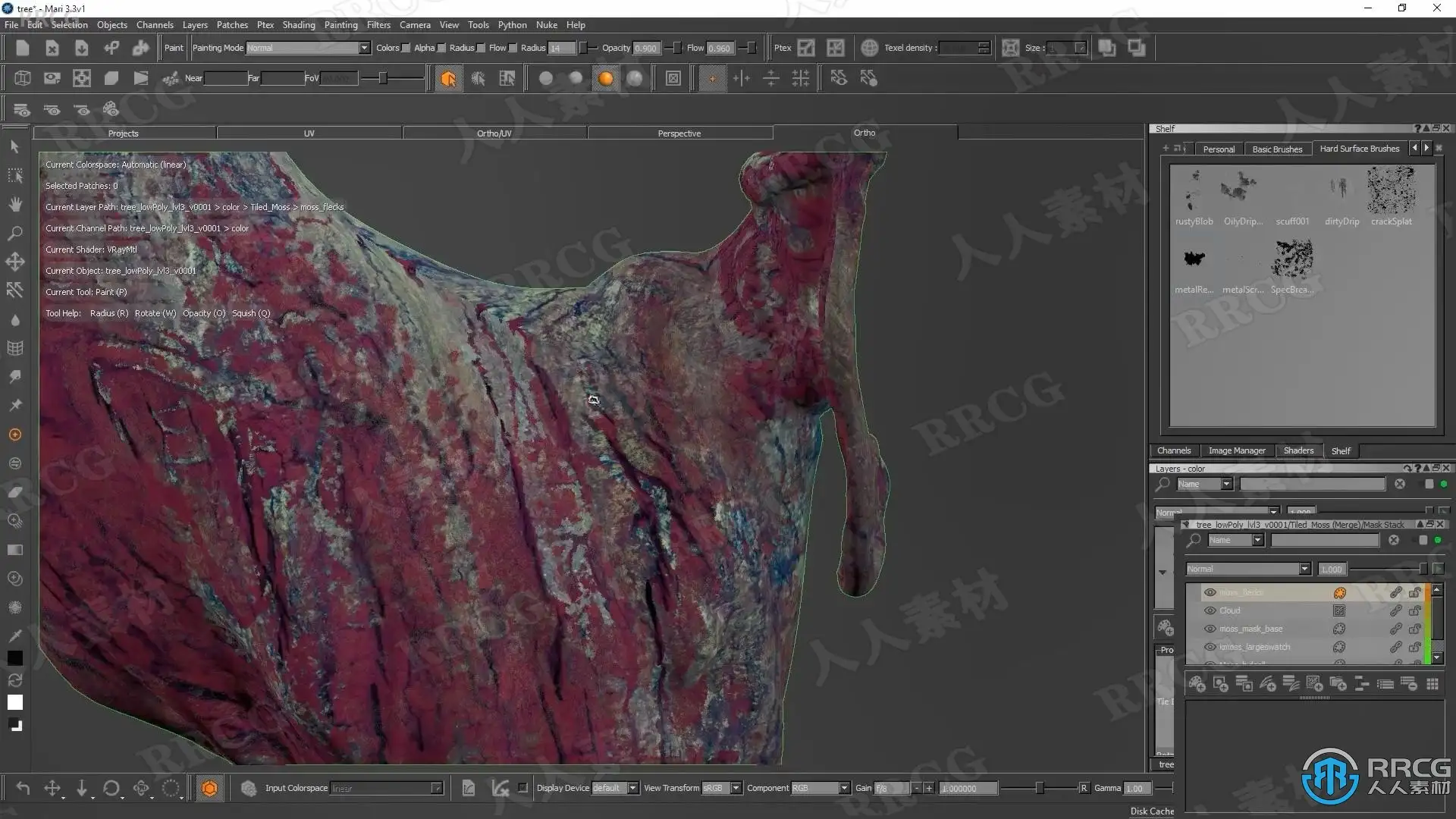Viewport: 1456px width, 819px height.
Task: Click the add paint layer icon in Mask Stack
Action: pos(1197,684)
